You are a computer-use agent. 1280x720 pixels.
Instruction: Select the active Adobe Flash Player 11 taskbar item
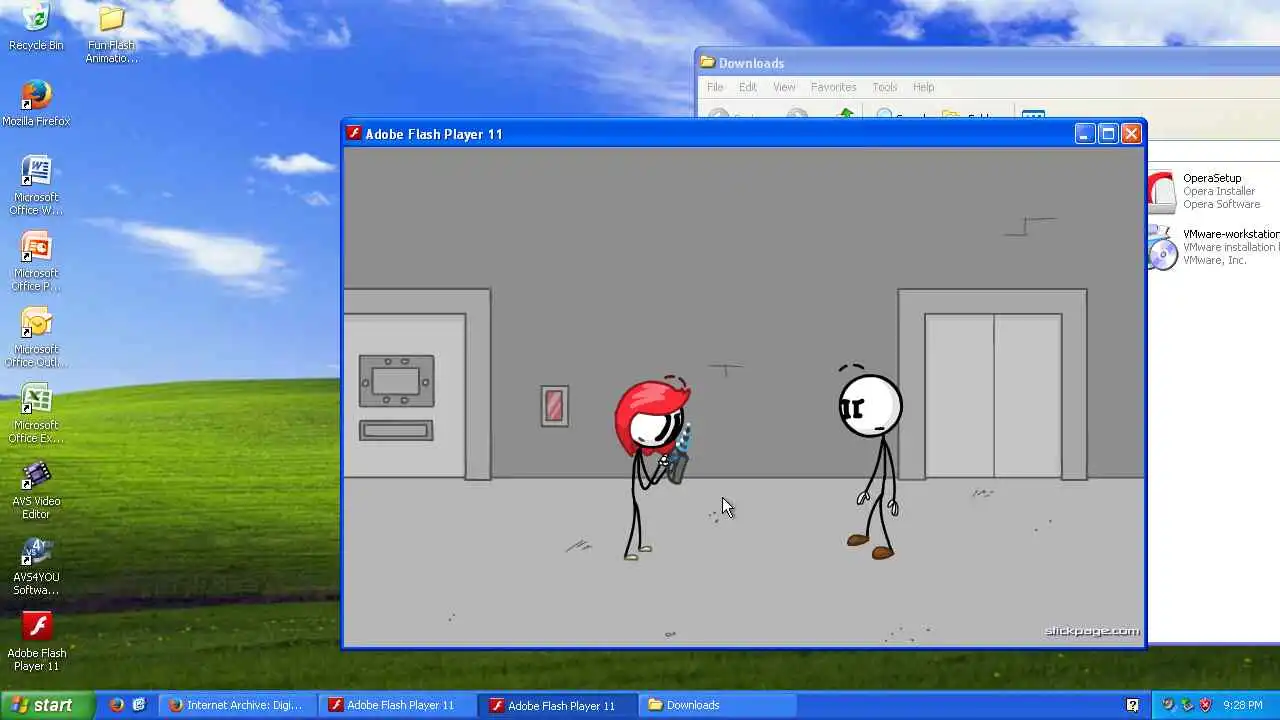(557, 705)
